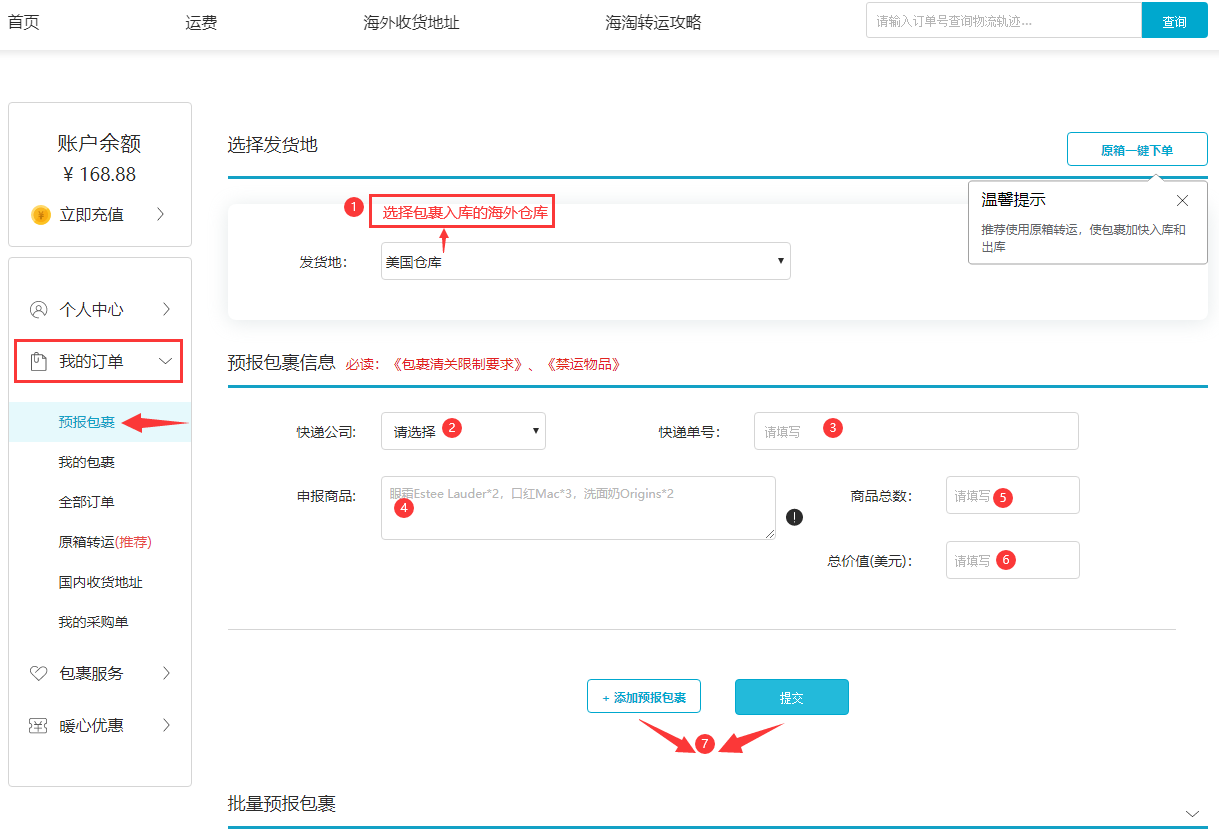Viewport: 1219px width, 831px height.
Task: Open the 禁运物品 link
Action: point(583,364)
